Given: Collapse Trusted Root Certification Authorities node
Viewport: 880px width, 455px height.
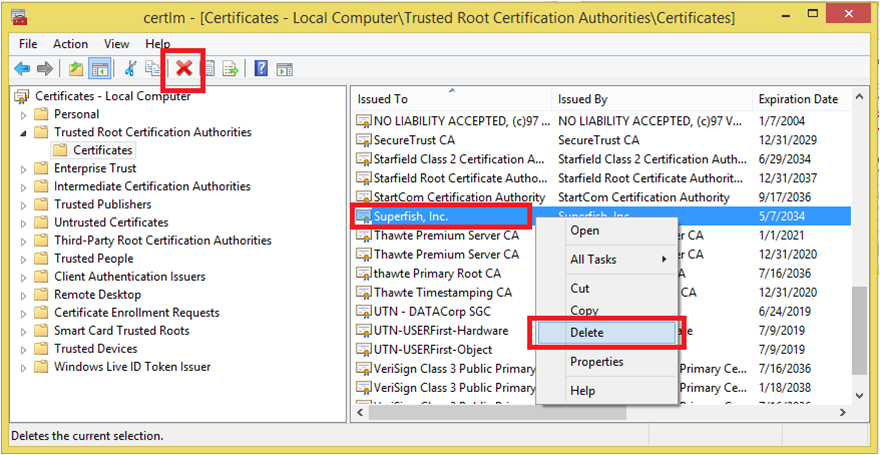Looking at the screenshot, I should point(22,132).
